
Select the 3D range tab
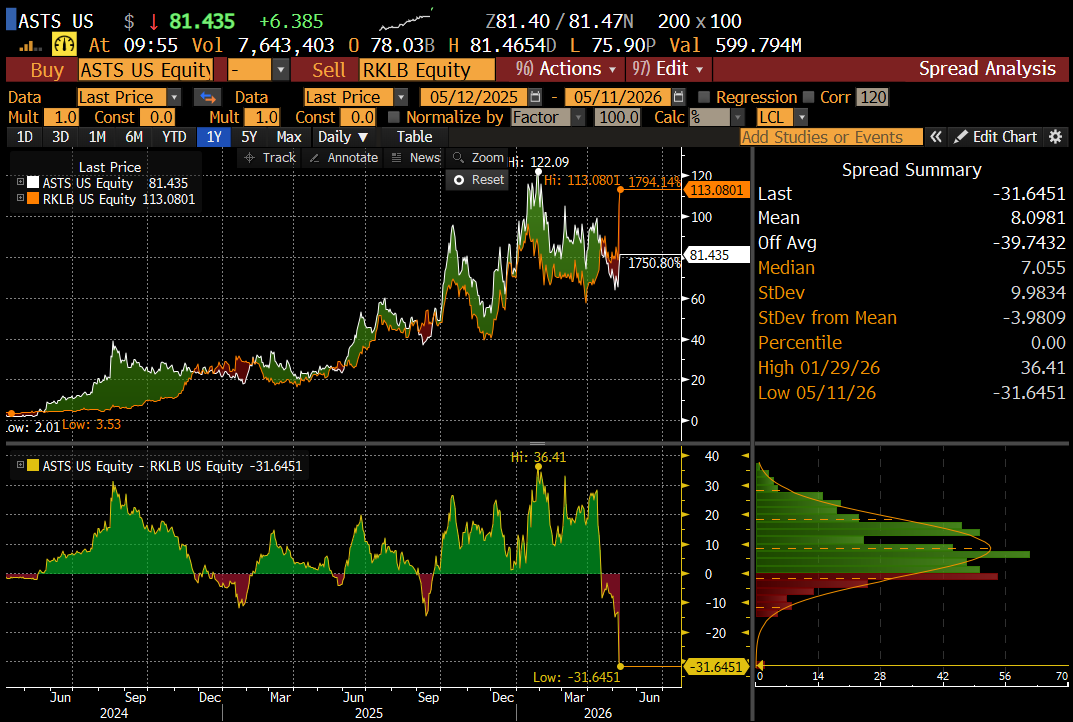click(x=60, y=137)
